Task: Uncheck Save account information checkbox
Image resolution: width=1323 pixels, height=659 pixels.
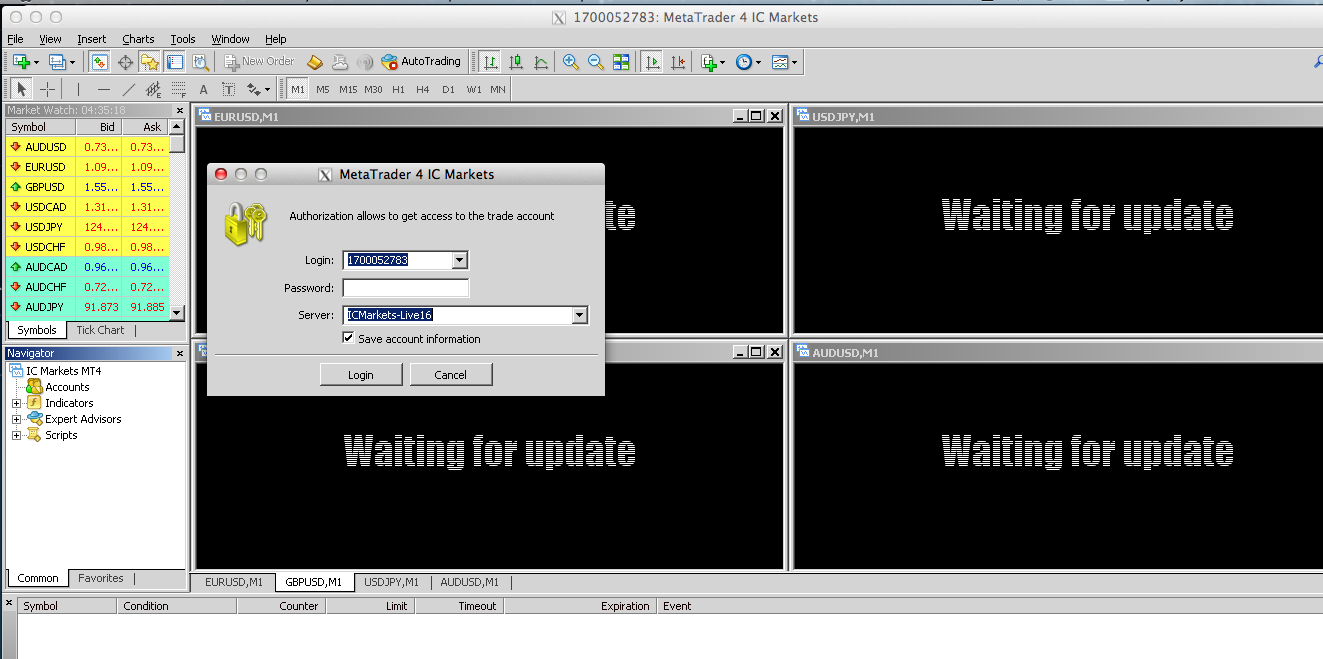Action: coord(348,338)
